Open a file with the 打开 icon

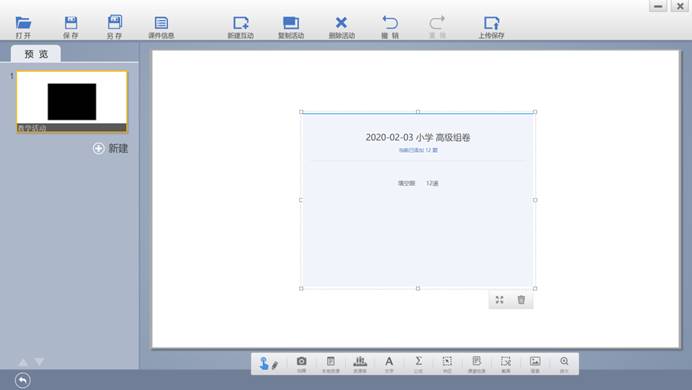[x=23, y=27]
